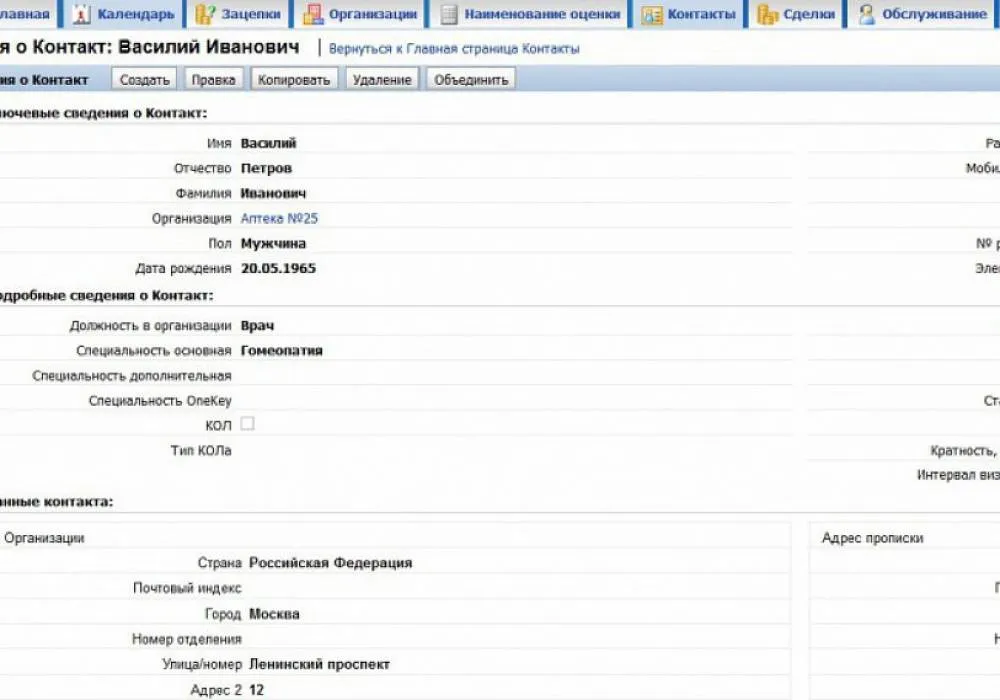Click the city value Москва
The width and height of the screenshot is (1000, 700).
click(274, 614)
